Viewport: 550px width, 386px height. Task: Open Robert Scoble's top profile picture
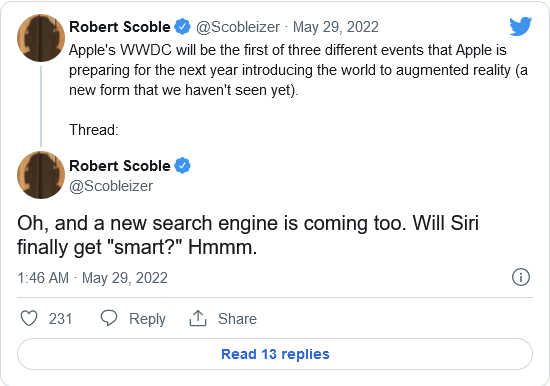click(x=41, y=38)
